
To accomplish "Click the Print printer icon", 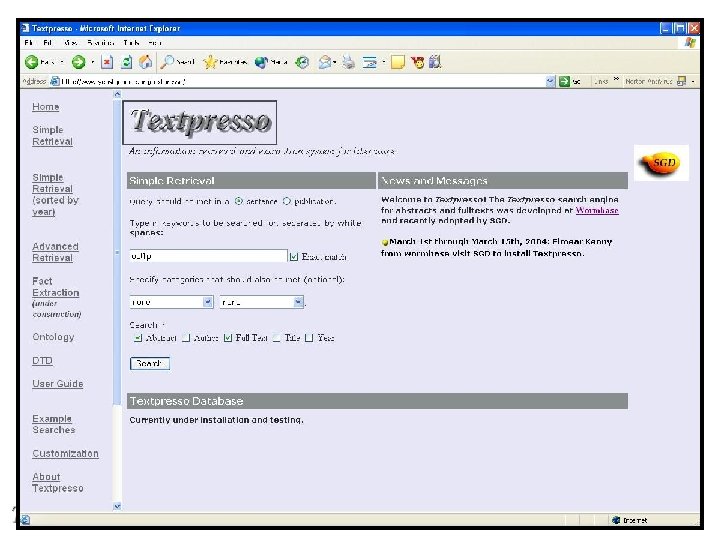I will coord(349,62).
